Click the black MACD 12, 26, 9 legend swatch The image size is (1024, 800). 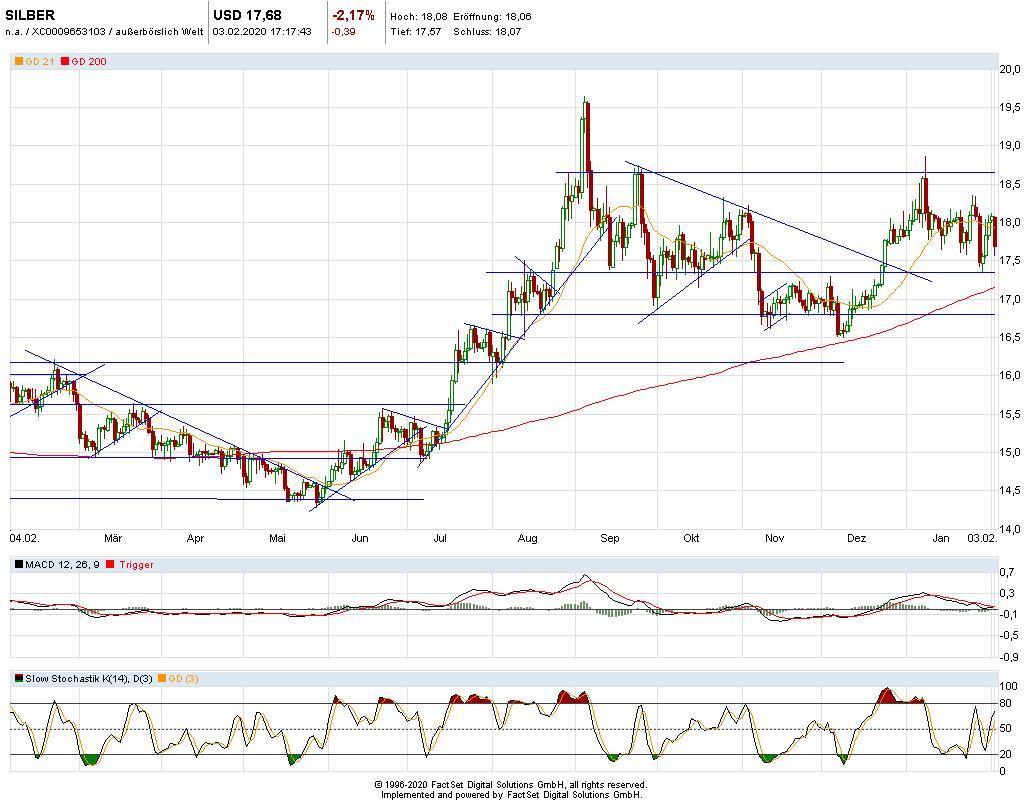(18, 565)
